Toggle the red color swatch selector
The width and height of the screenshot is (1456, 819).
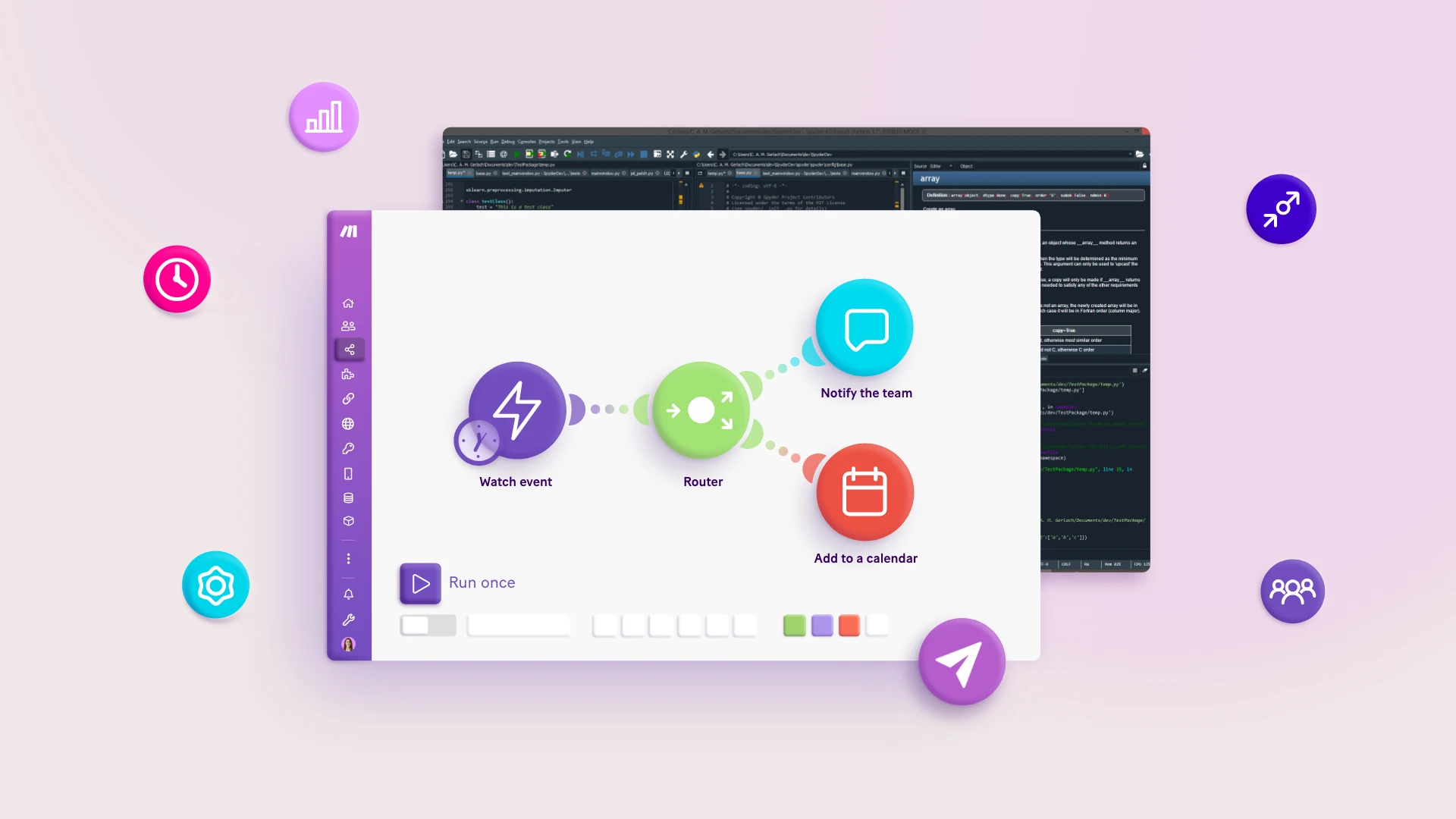tap(848, 624)
